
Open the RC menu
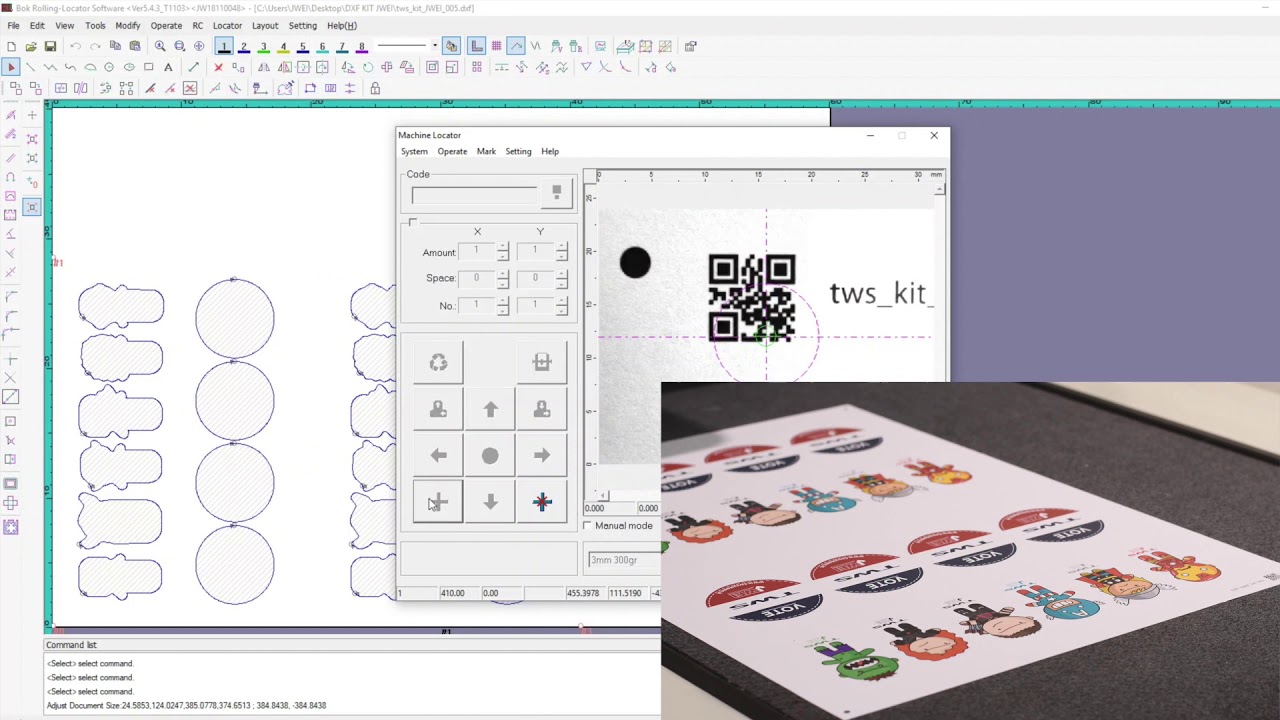point(197,25)
